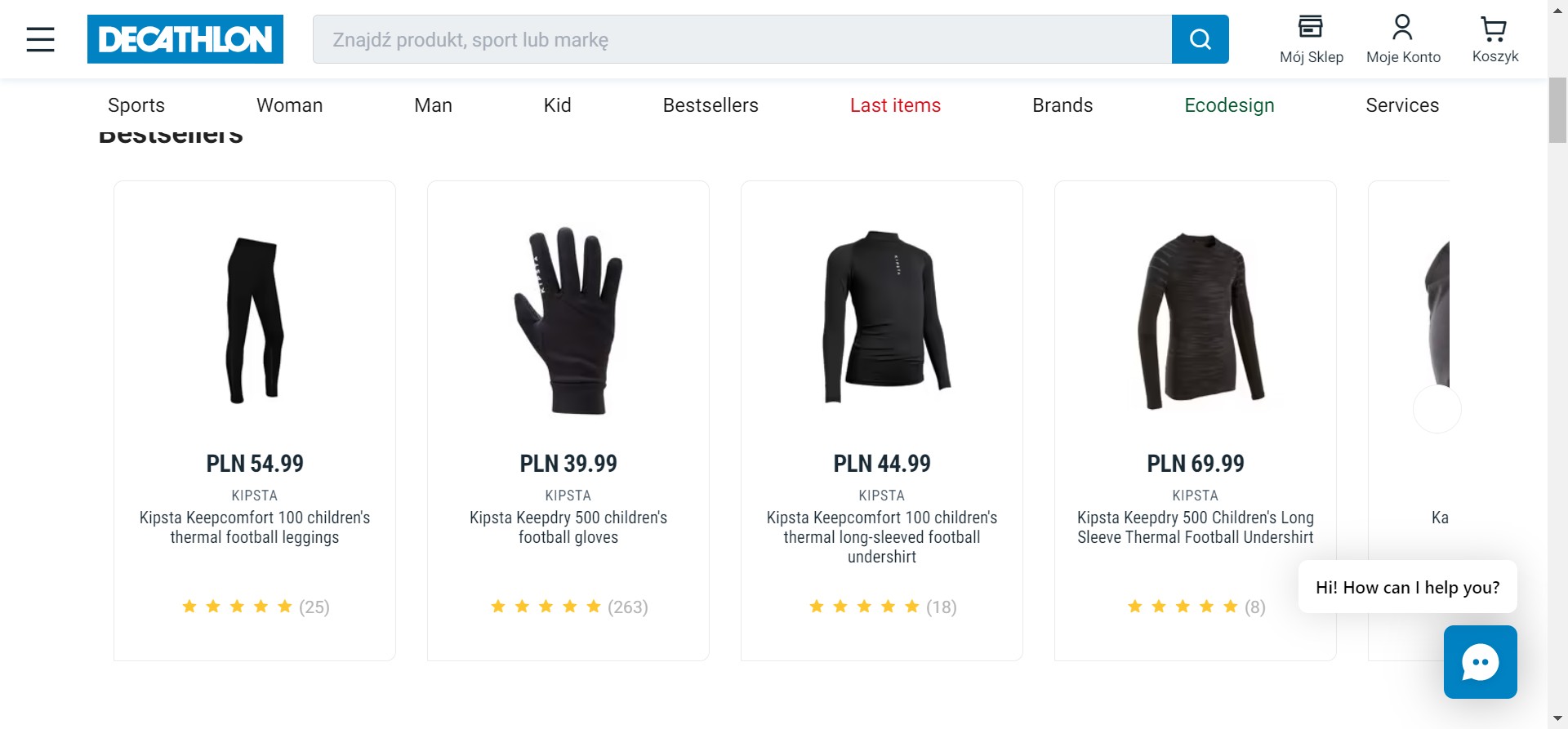Click the carousel next-arrow circle button
Screen dimensions: 1568x729
[x=1437, y=408]
